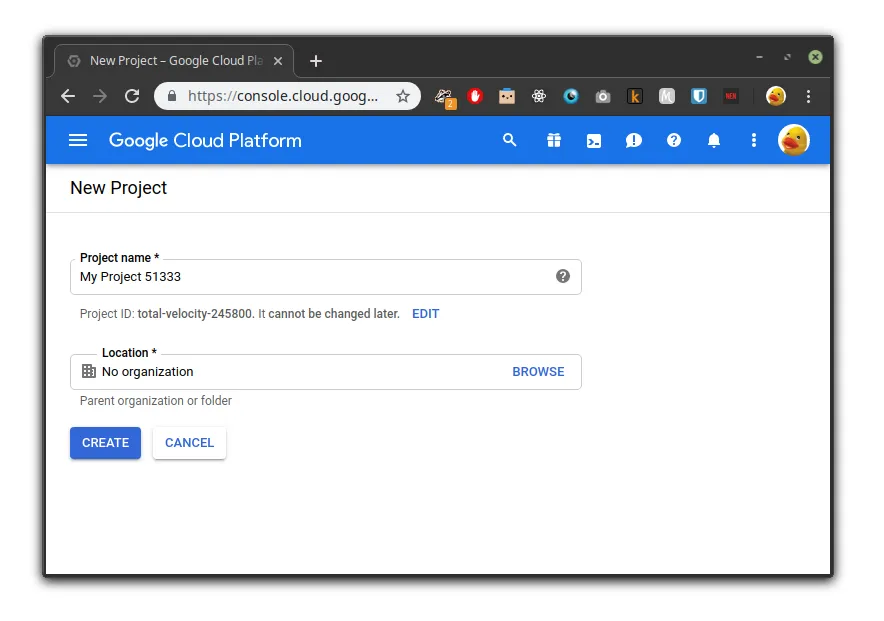Screen dimensions: 884x621
Task: Open Cloud Shell terminal
Action: click(594, 140)
